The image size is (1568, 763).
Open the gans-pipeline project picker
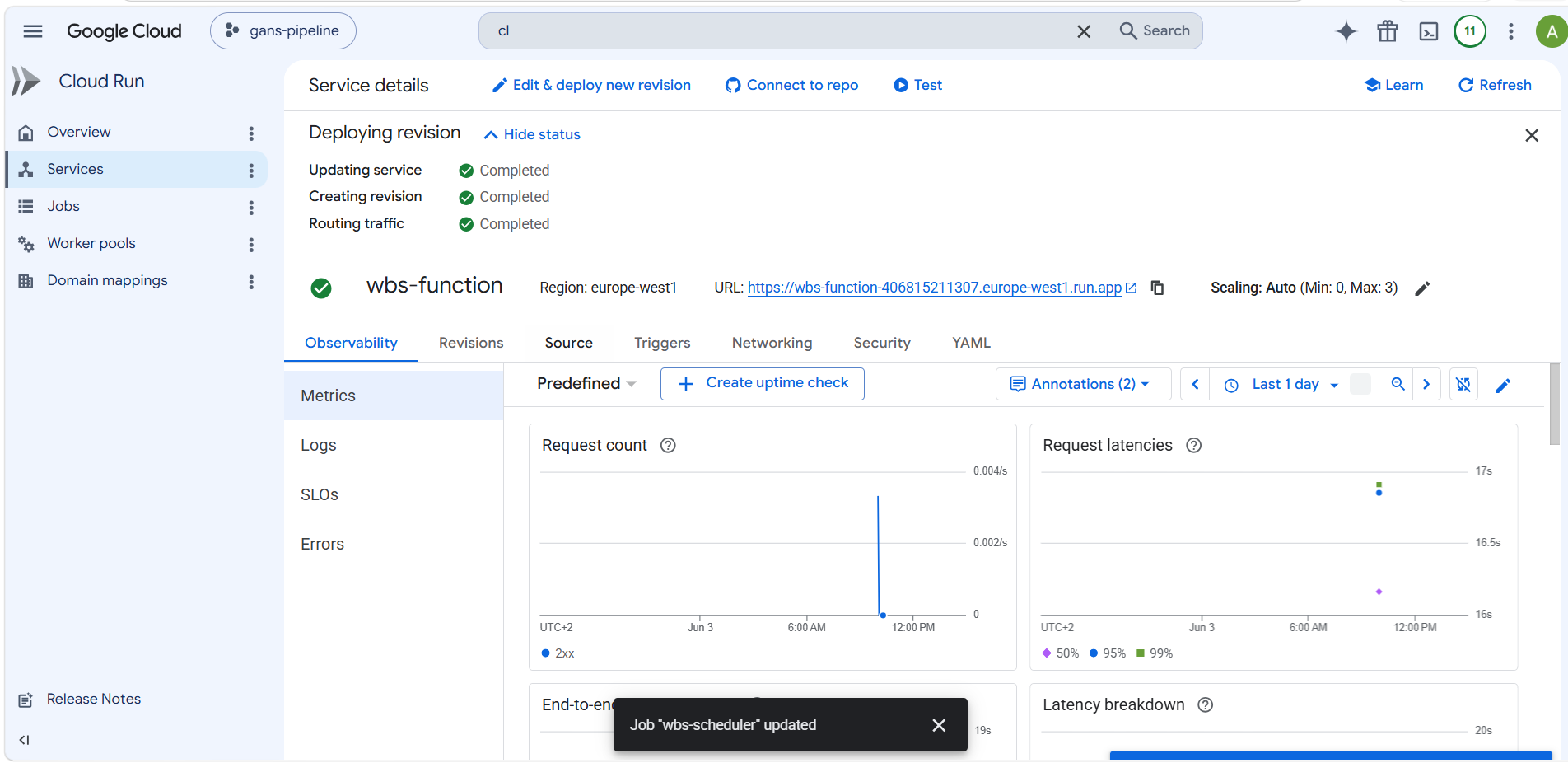(283, 31)
